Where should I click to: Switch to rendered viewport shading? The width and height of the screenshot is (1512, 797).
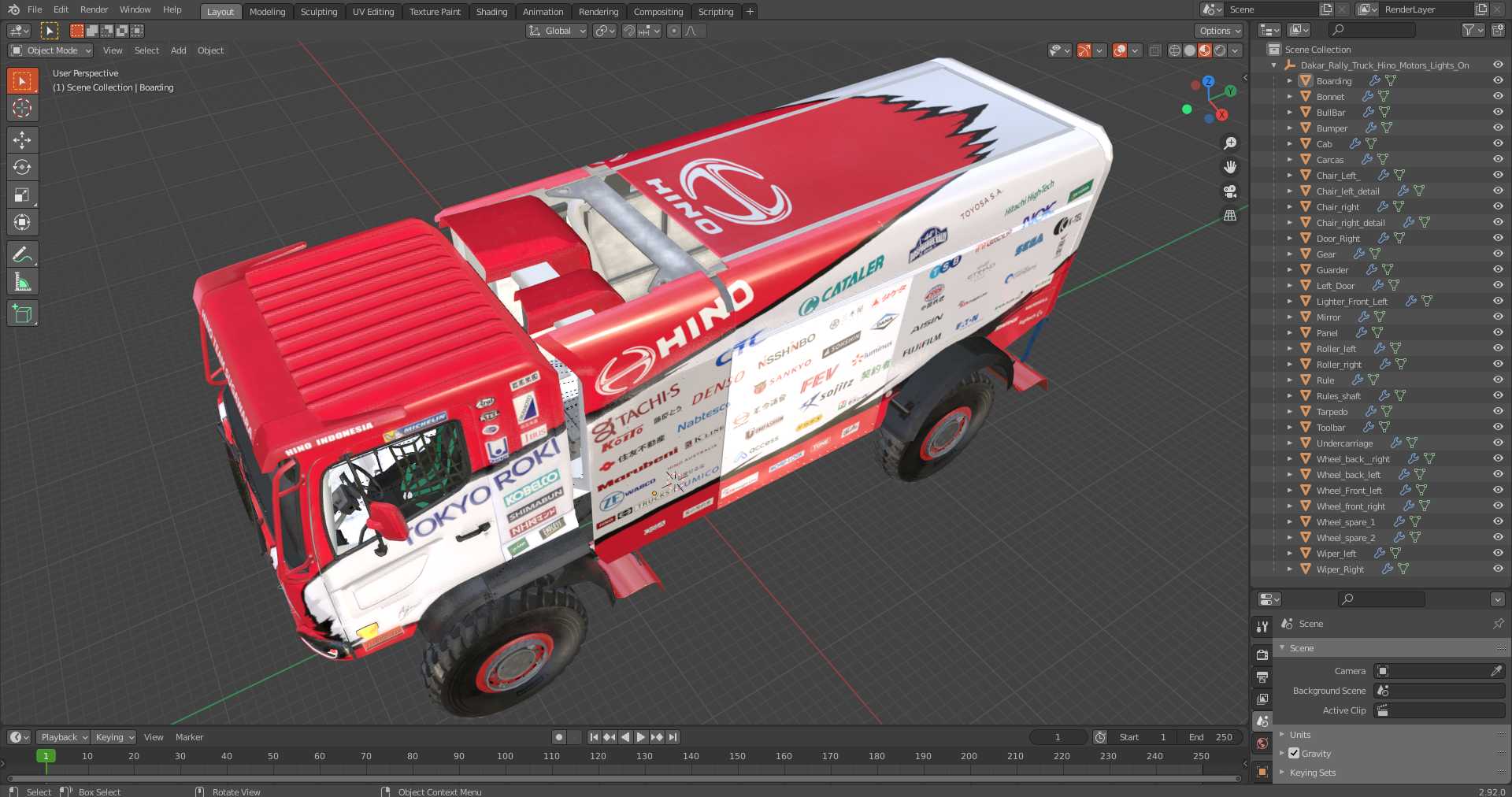click(x=1220, y=50)
